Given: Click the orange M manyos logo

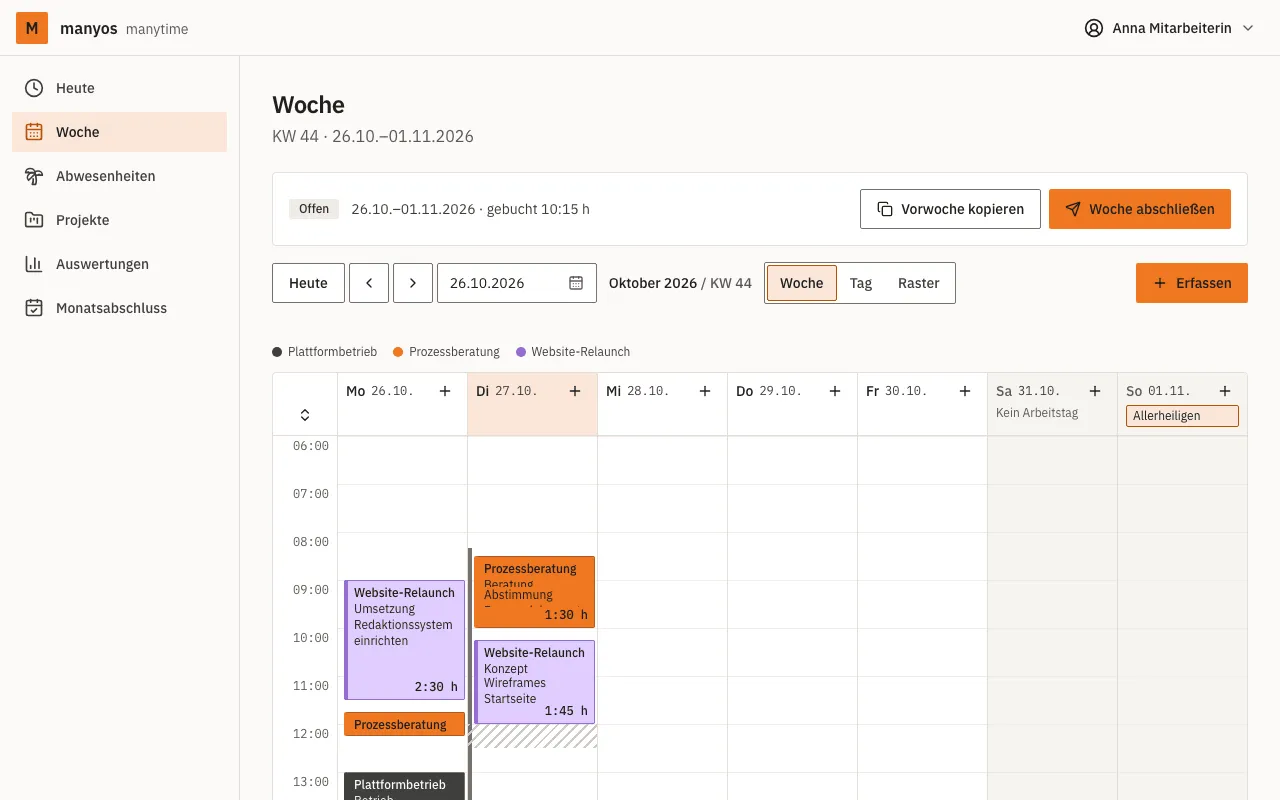Looking at the screenshot, I should pyautogui.click(x=32, y=28).
